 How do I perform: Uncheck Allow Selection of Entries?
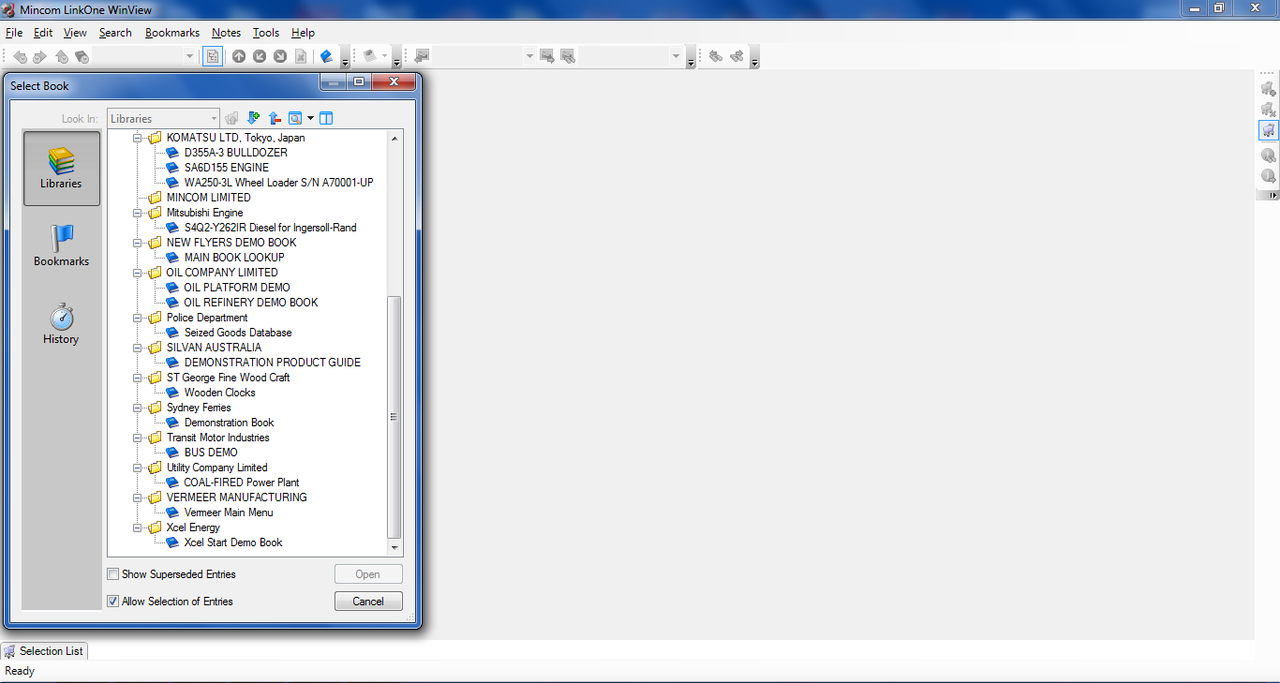tap(113, 601)
